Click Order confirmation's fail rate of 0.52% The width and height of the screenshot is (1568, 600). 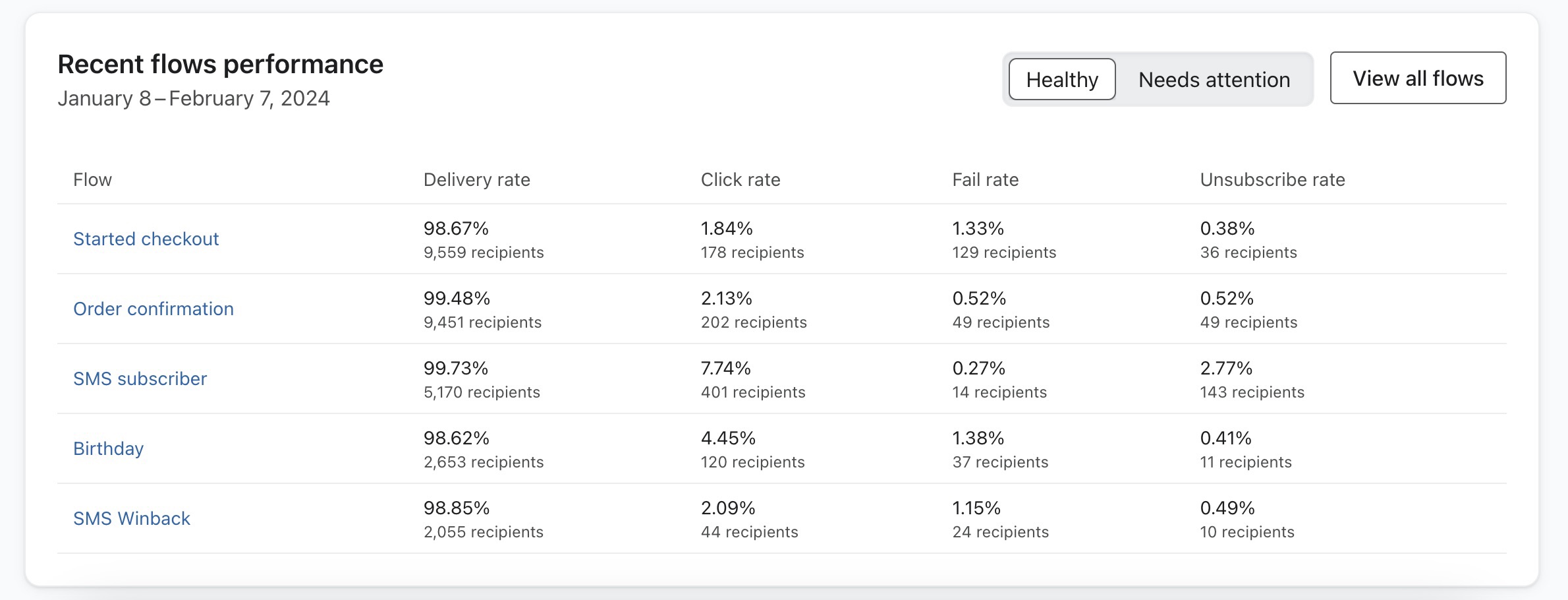coord(980,298)
